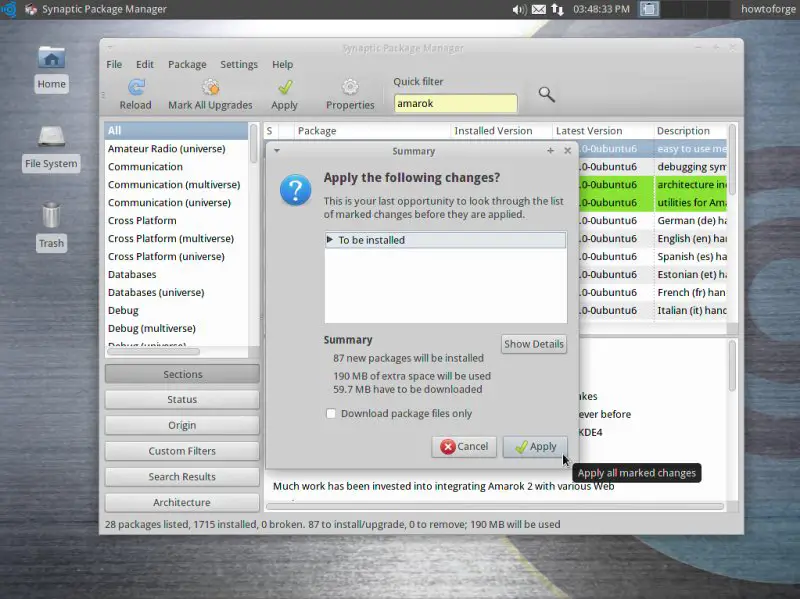
Task: Click the Custom Filters button
Action: [x=182, y=451]
